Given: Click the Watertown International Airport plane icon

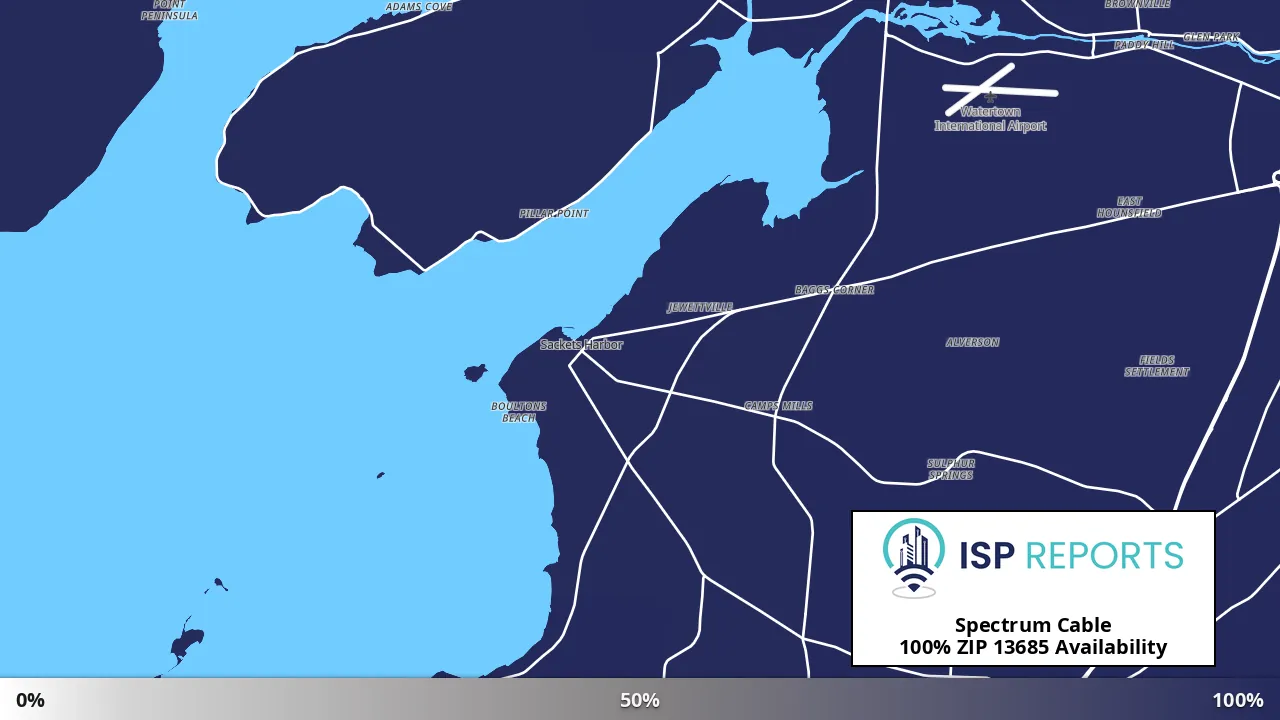Looking at the screenshot, I should (990, 97).
